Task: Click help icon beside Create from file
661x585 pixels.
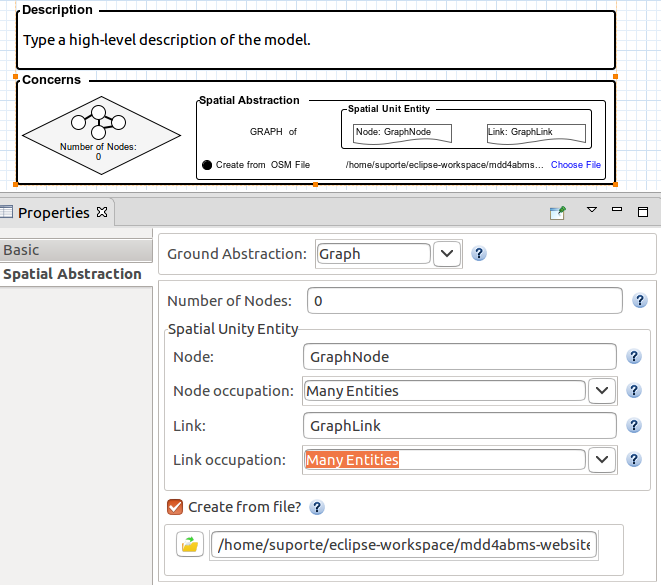Action: click(317, 508)
